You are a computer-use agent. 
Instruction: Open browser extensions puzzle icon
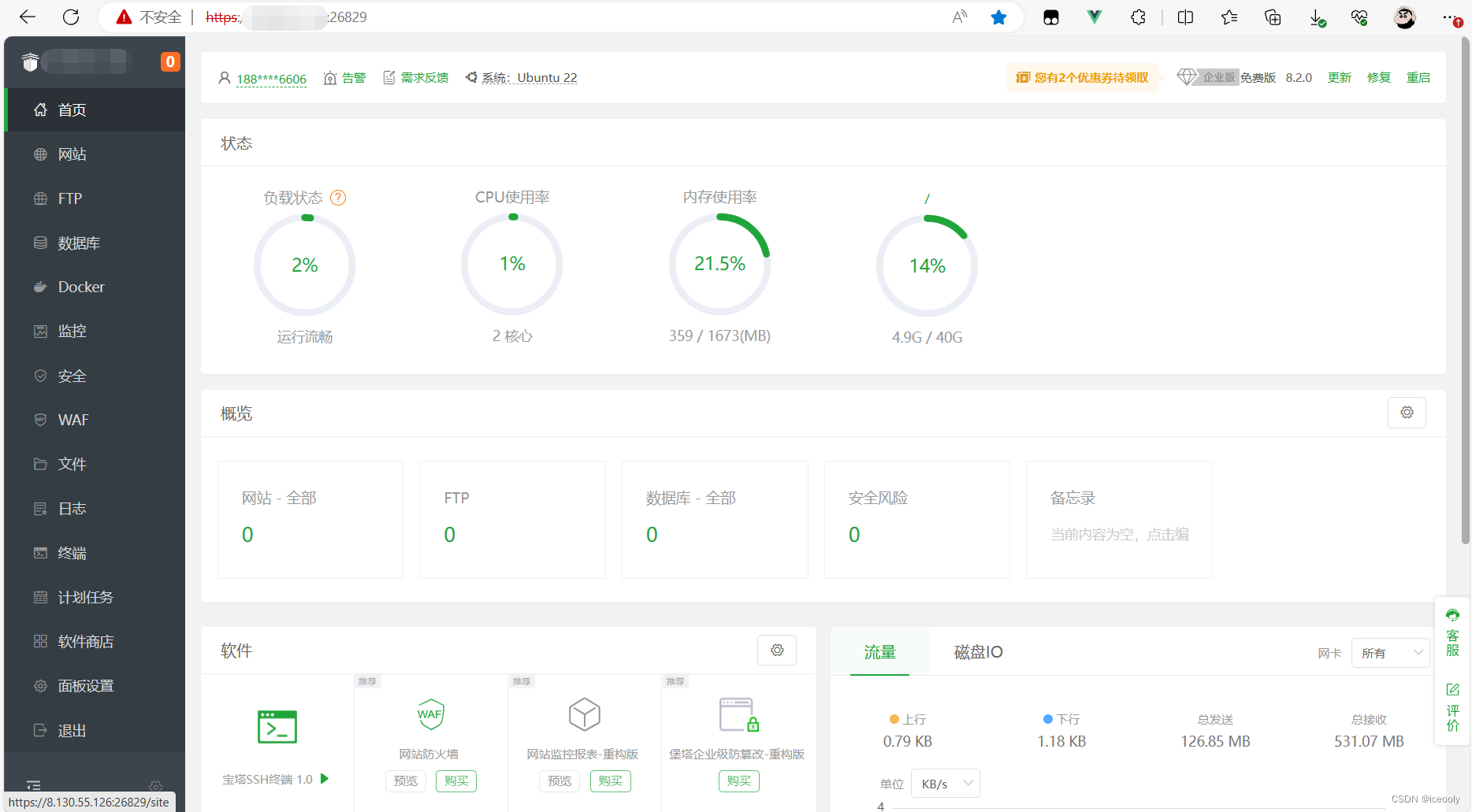(x=1138, y=17)
